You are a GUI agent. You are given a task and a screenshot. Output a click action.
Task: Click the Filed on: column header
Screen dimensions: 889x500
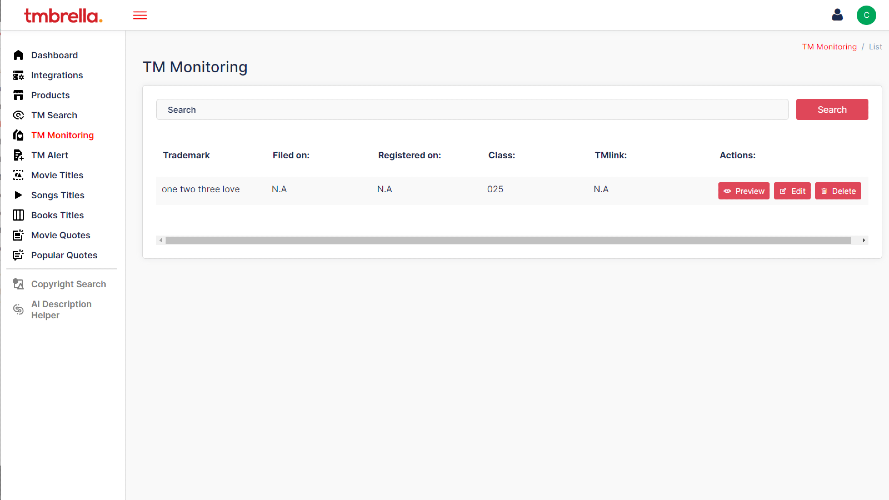point(291,155)
